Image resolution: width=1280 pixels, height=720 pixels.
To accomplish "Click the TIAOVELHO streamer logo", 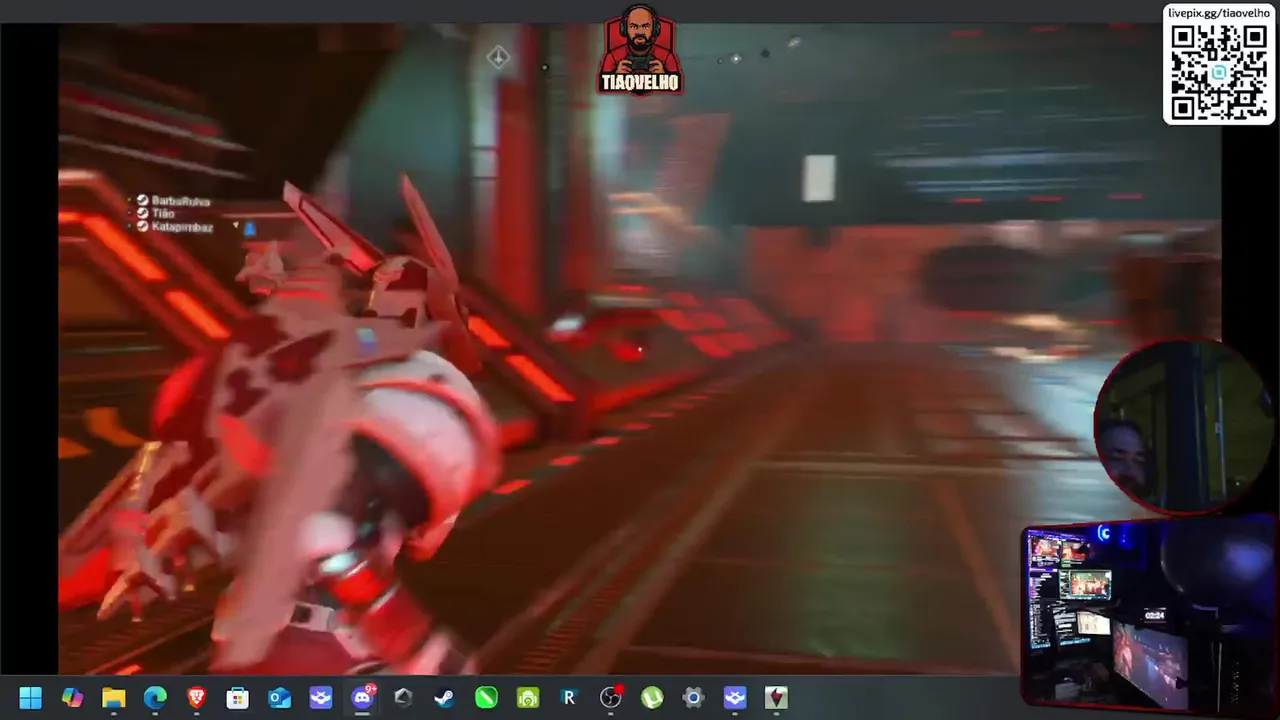I will [x=640, y=50].
